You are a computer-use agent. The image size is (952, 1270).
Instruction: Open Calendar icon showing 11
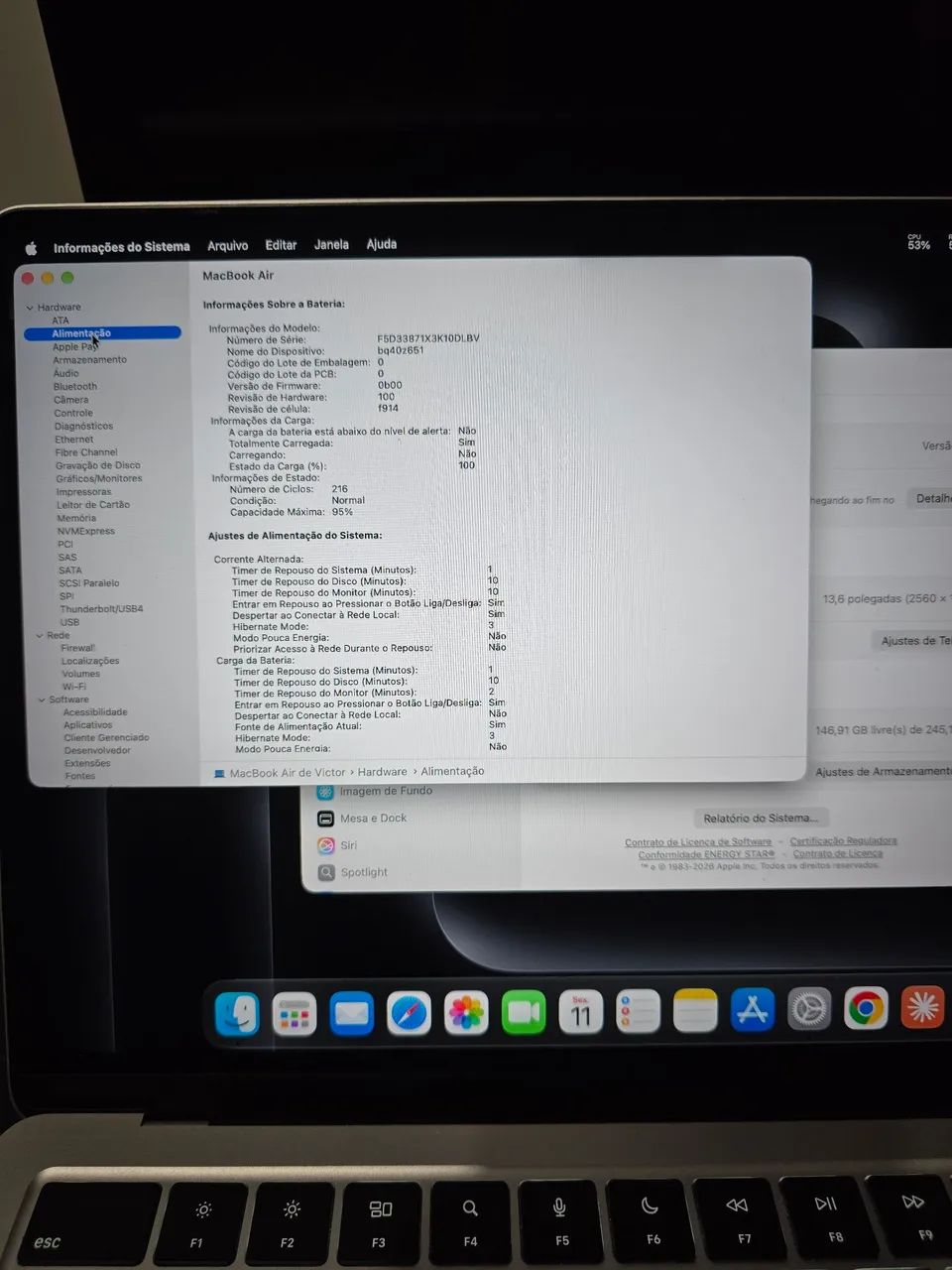coord(581,1012)
